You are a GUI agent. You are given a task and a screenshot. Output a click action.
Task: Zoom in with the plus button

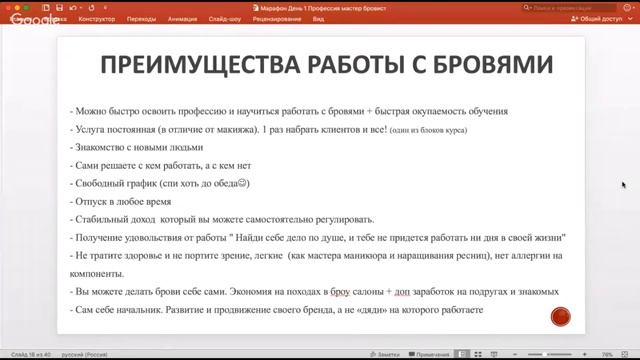coord(584,354)
